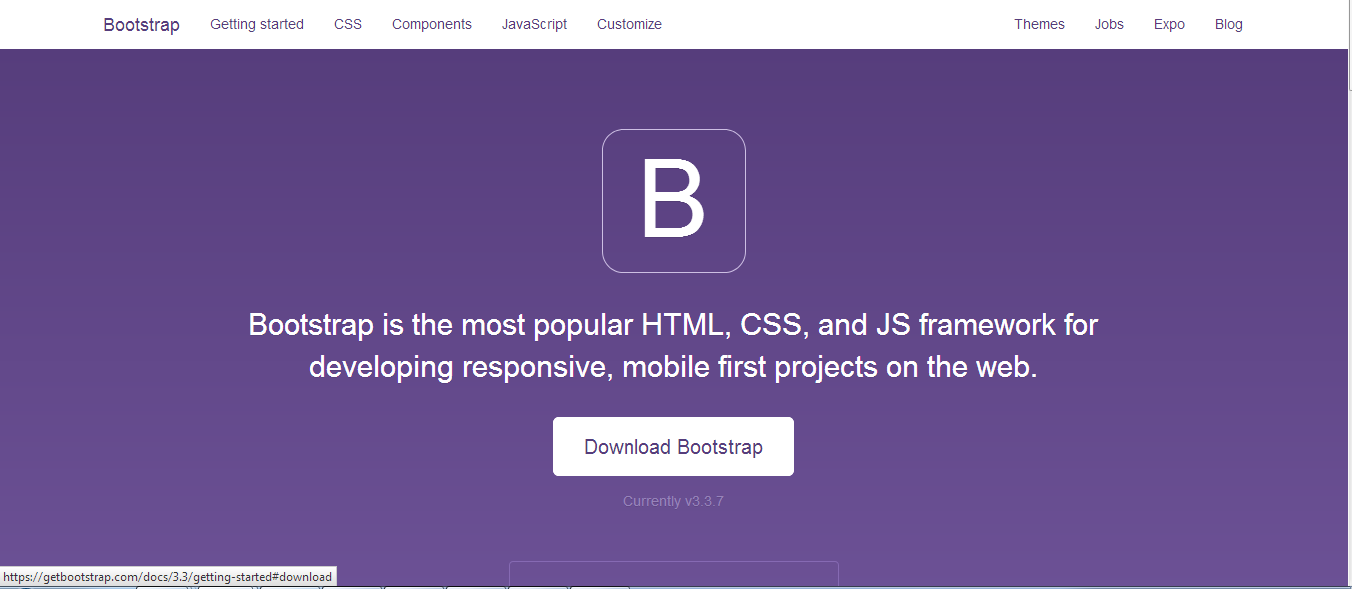Click inside the rounded 'B' logo container
Image resolution: width=1352 pixels, height=589 pixels.
pos(673,200)
